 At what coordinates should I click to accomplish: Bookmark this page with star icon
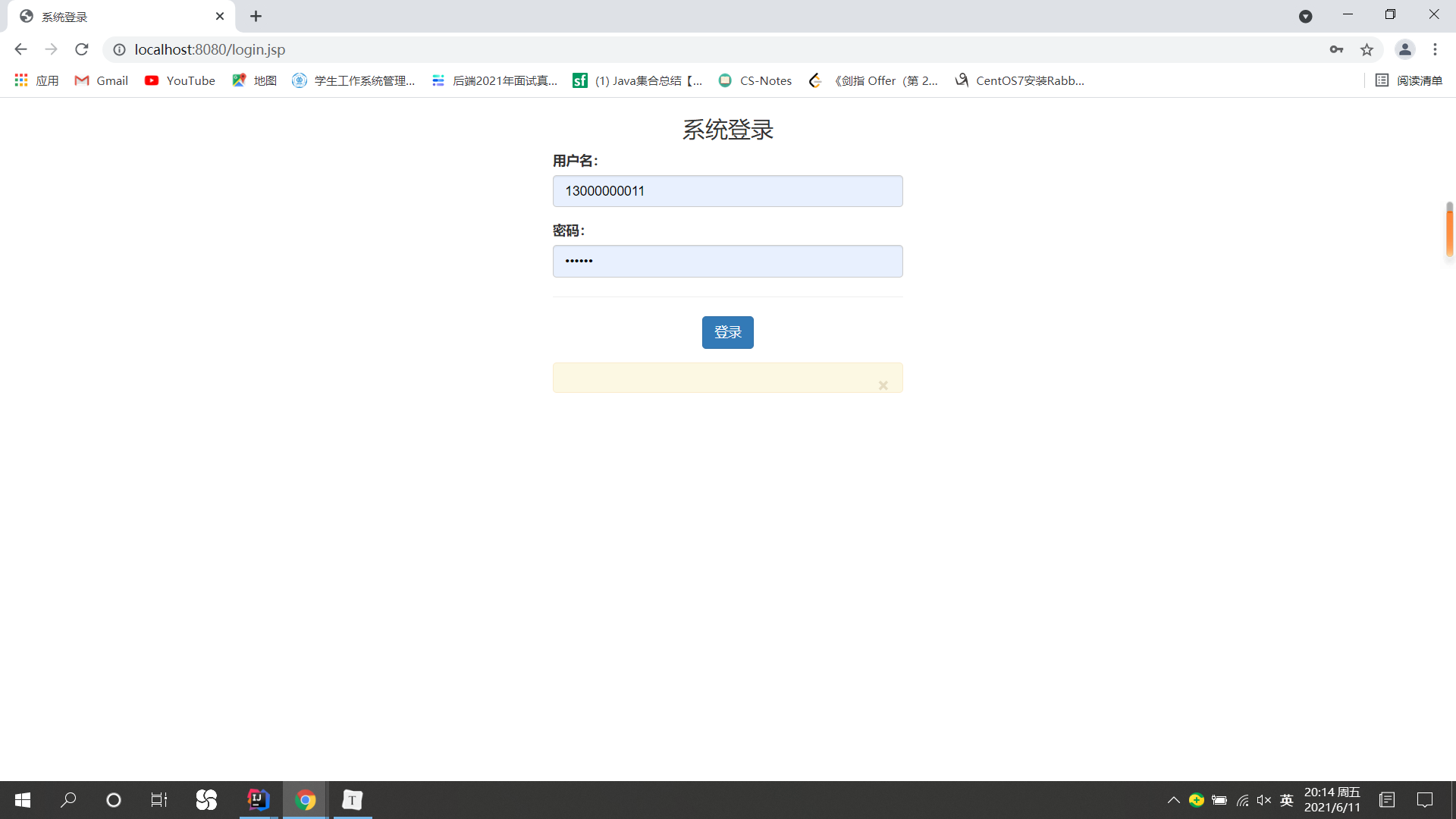pos(1367,49)
